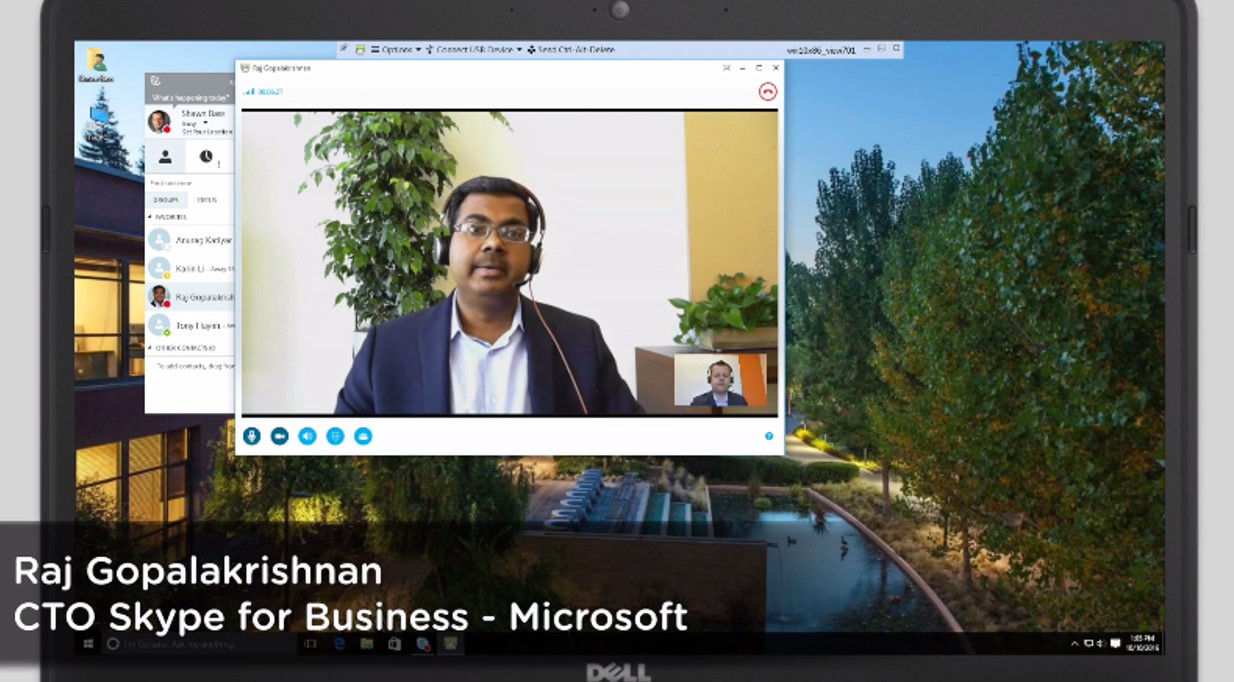Click the volume icon in system tray

pos(1101,643)
